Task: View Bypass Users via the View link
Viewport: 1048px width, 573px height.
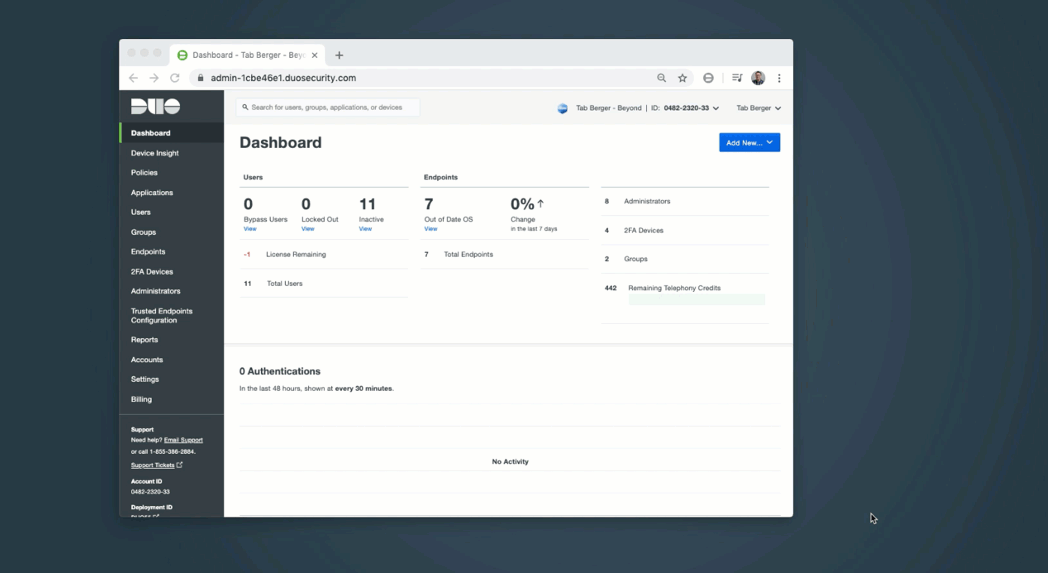Action: 250,229
